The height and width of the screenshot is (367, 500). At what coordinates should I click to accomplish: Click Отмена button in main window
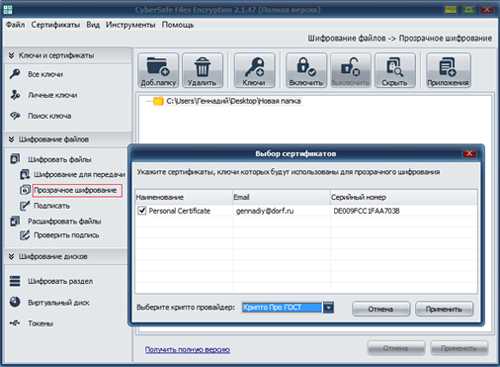396,348
